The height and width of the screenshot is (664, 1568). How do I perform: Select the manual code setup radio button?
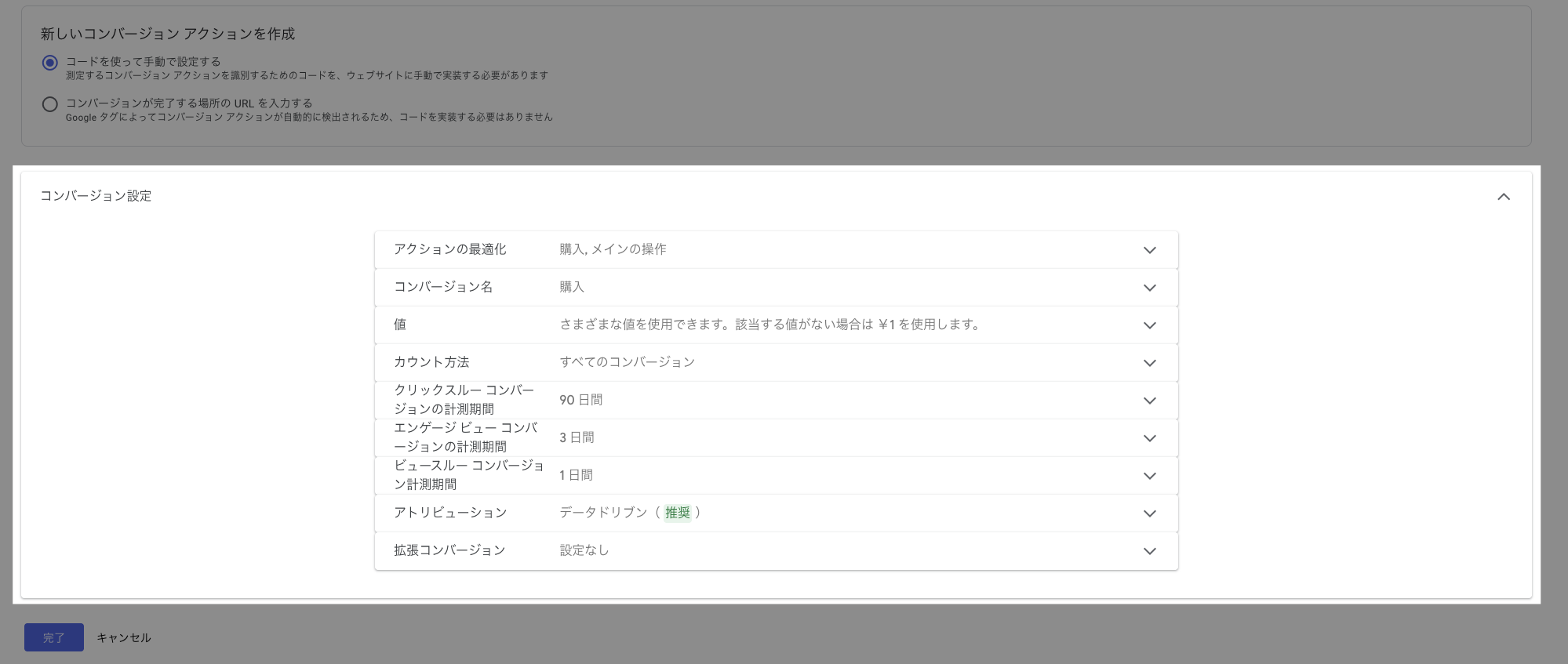click(x=50, y=63)
